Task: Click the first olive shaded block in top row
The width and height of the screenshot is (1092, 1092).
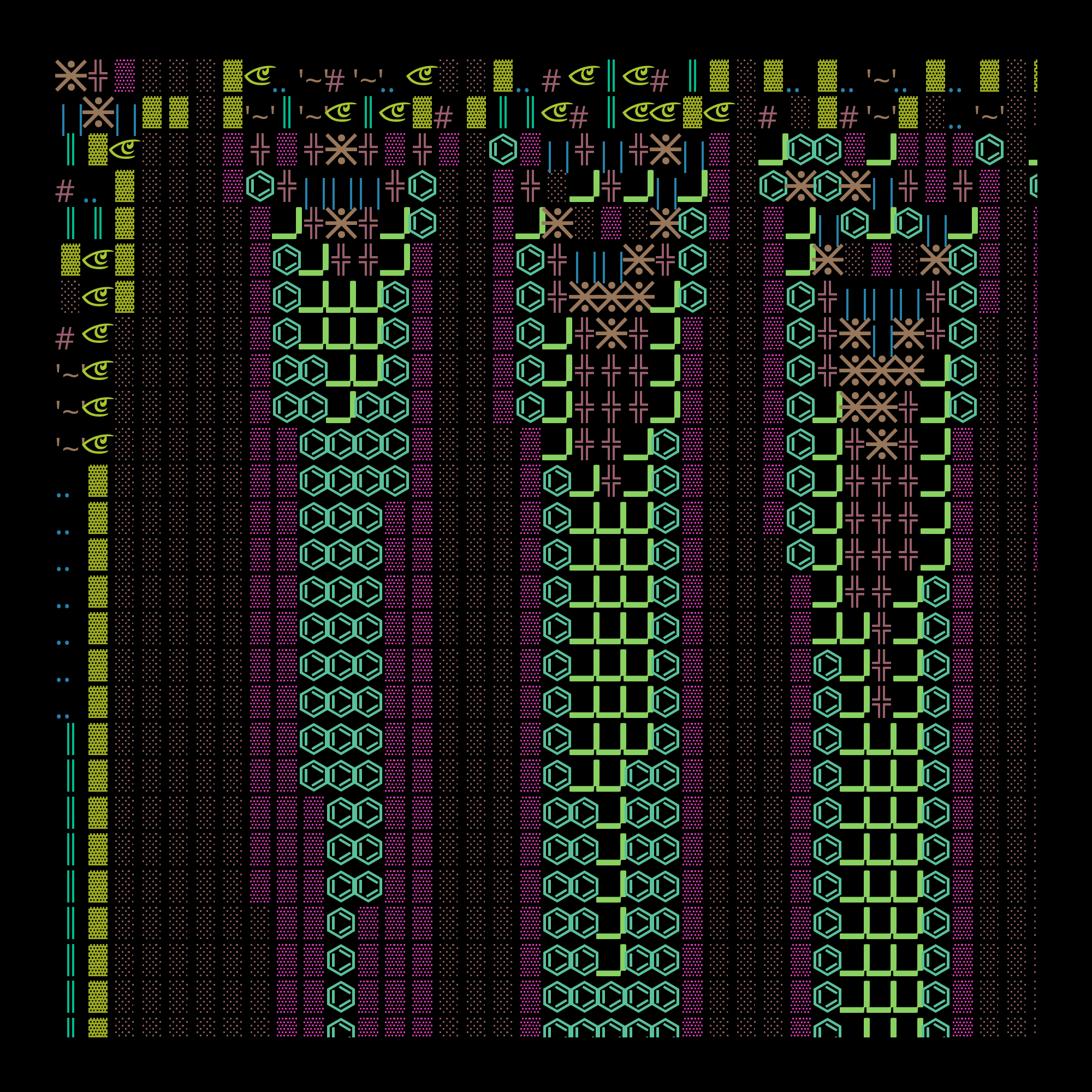Action: tap(232, 75)
